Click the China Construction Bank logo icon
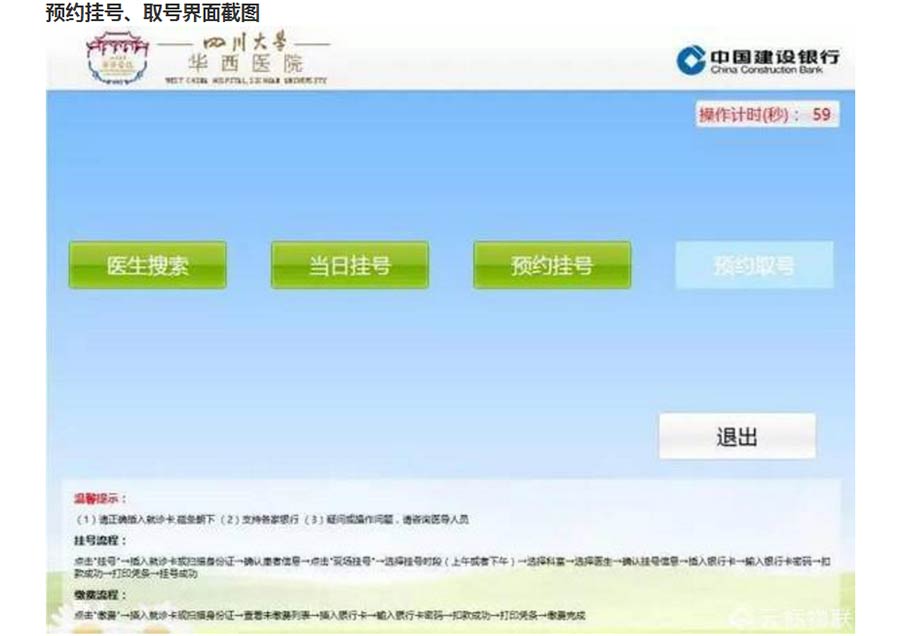 (x=691, y=60)
